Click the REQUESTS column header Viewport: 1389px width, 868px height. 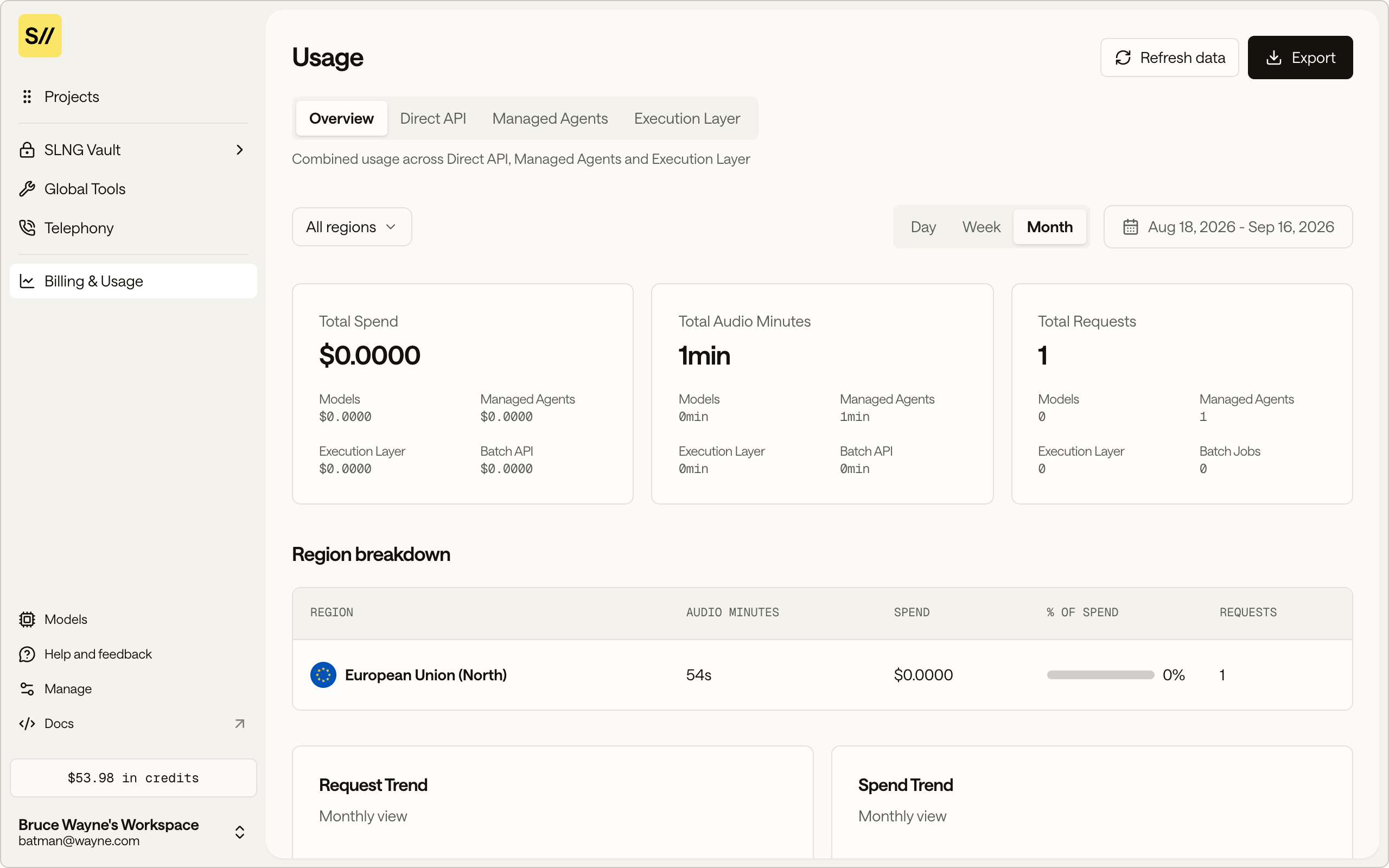point(1248,612)
